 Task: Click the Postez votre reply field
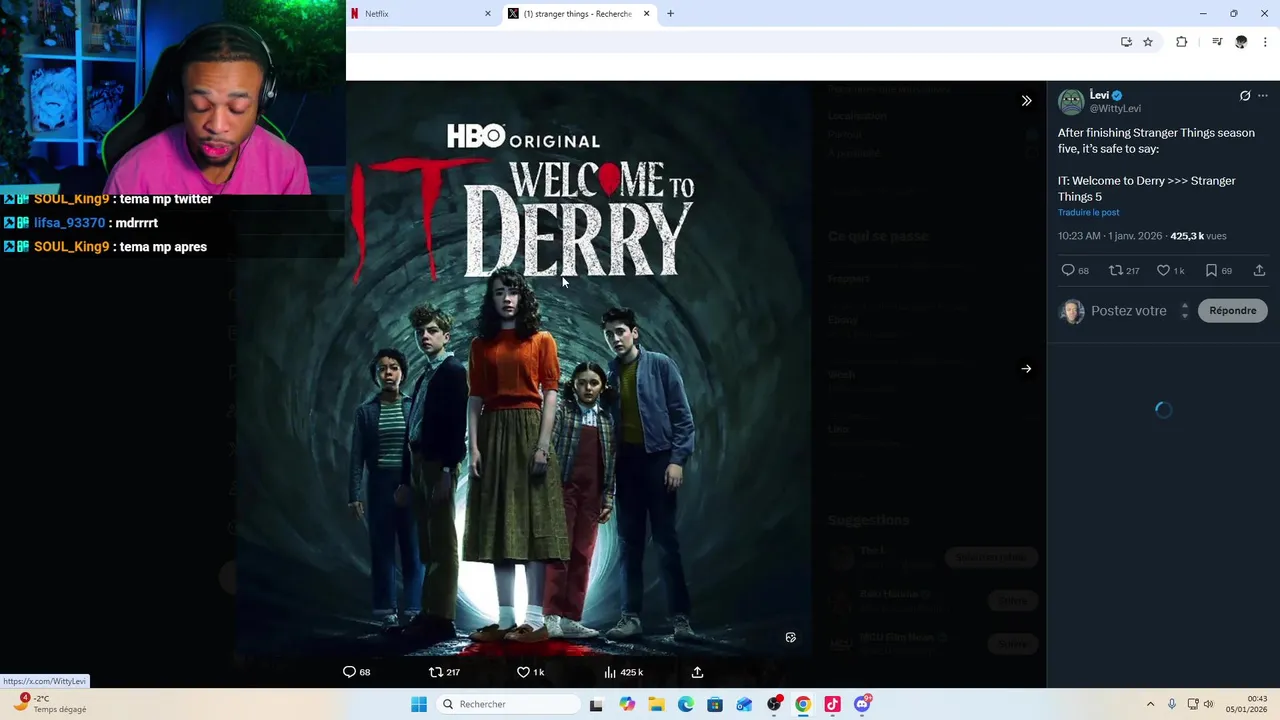pos(1129,311)
